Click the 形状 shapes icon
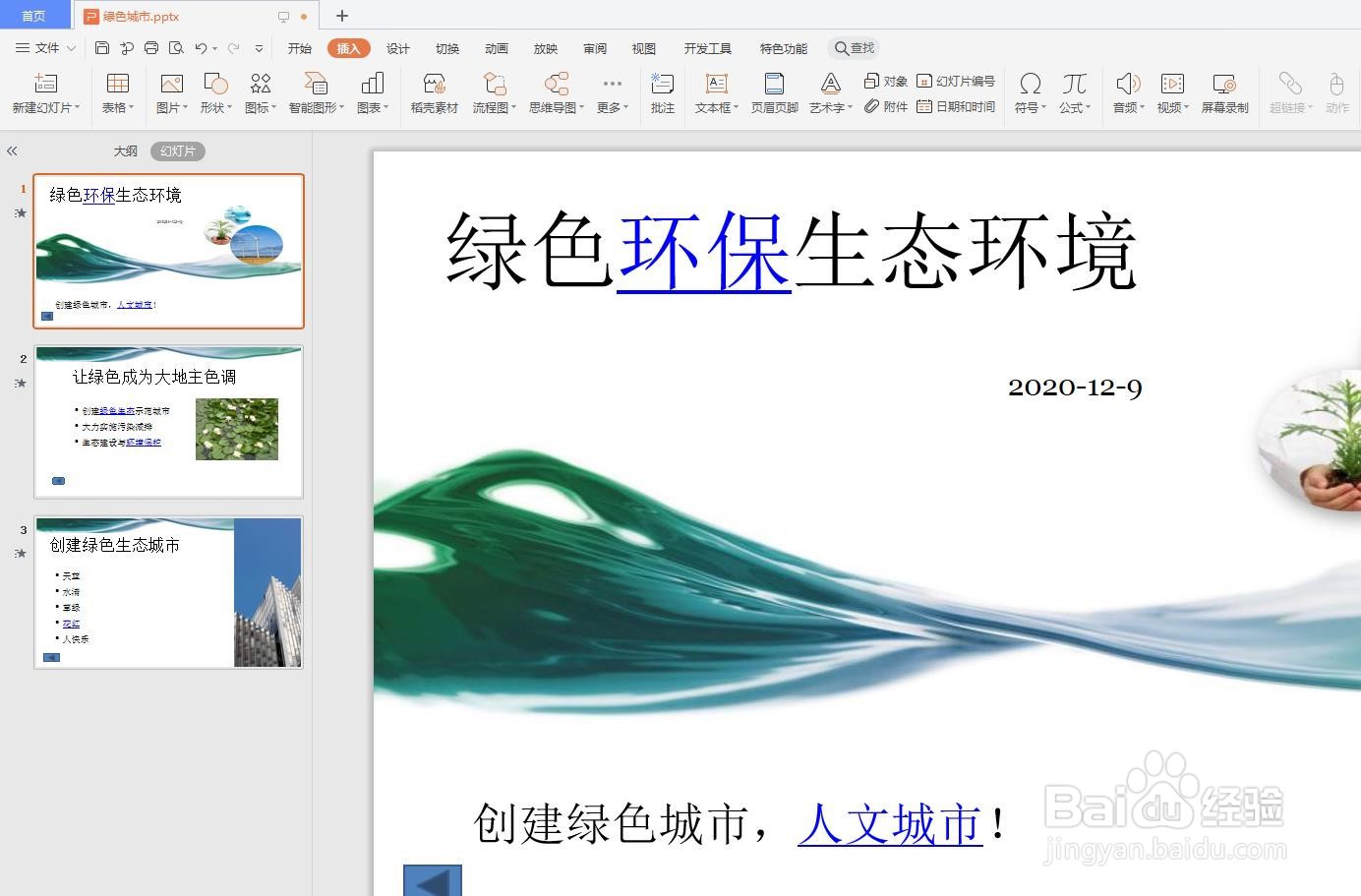Screen dimensions: 1361x896 215,83
